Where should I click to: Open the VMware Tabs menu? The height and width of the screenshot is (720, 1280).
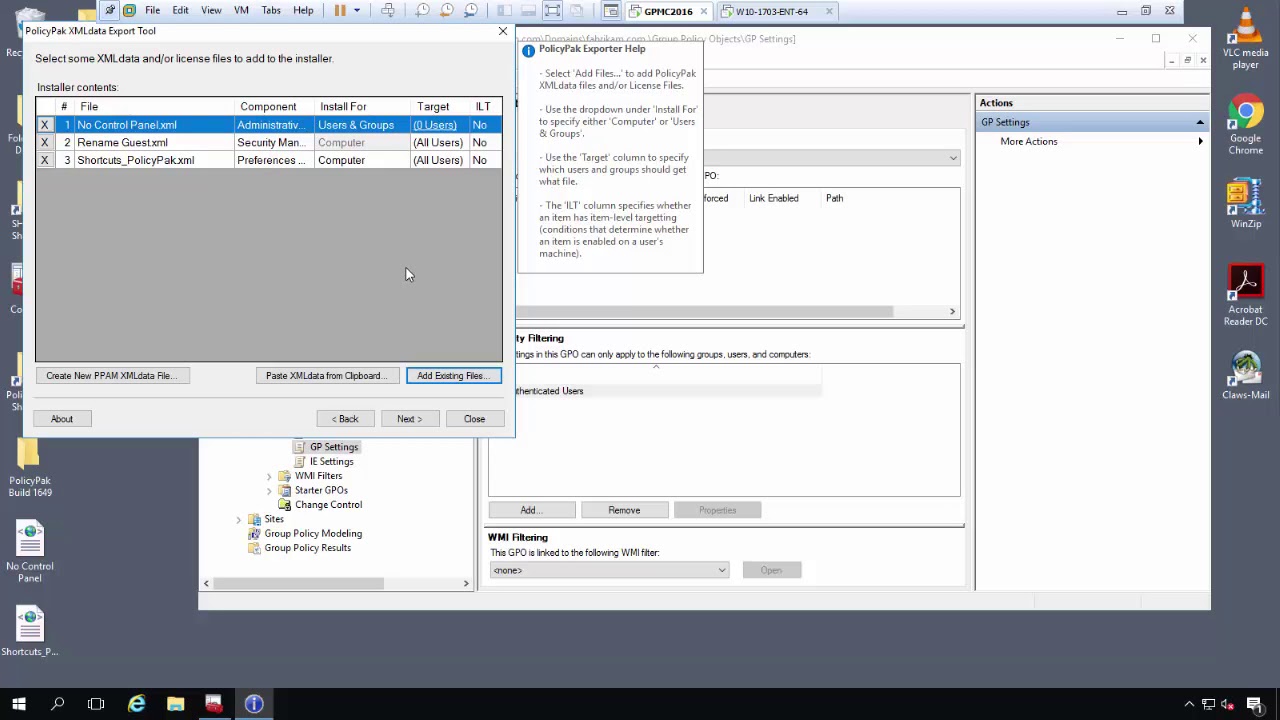coord(271,11)
